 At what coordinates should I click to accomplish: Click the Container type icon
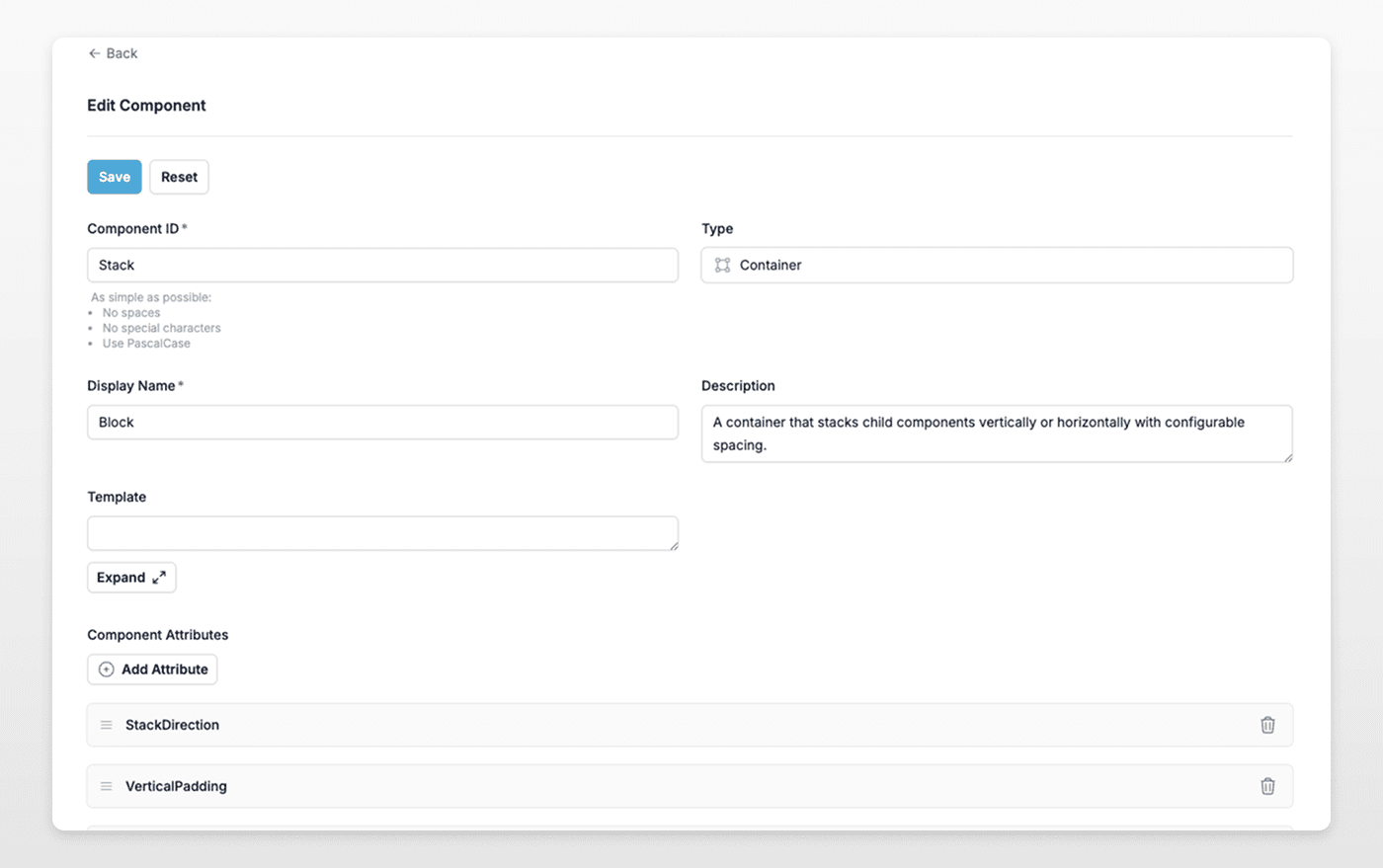click(723, 265)
